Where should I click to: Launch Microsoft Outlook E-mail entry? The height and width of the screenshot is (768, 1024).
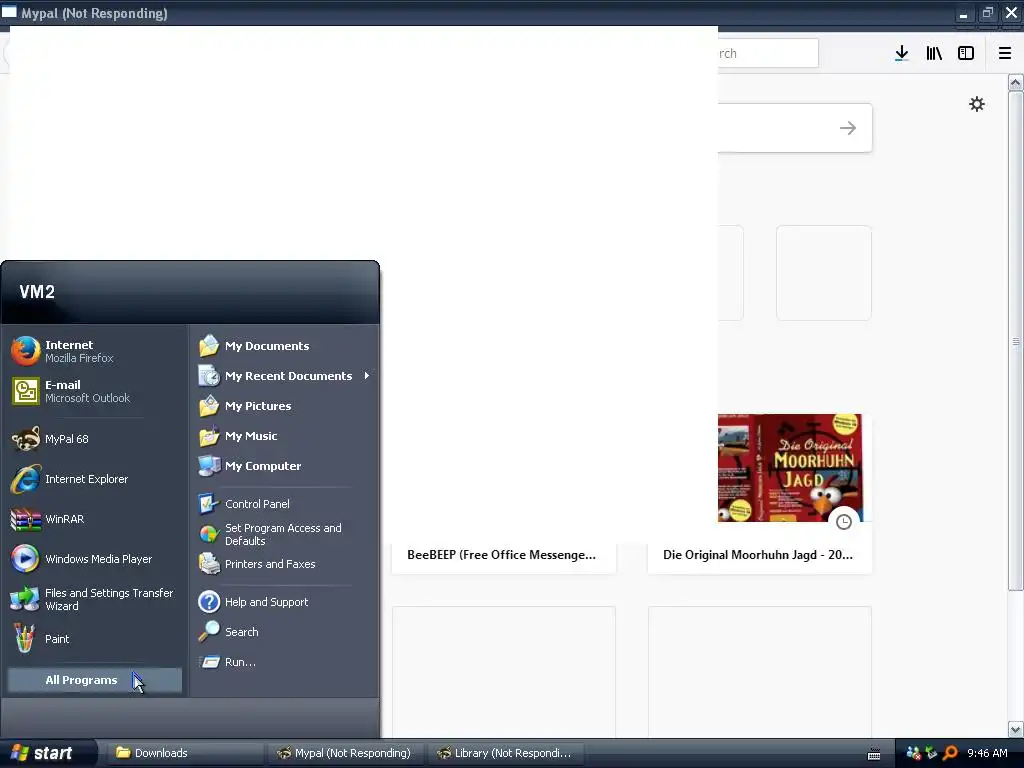point(95,391)
